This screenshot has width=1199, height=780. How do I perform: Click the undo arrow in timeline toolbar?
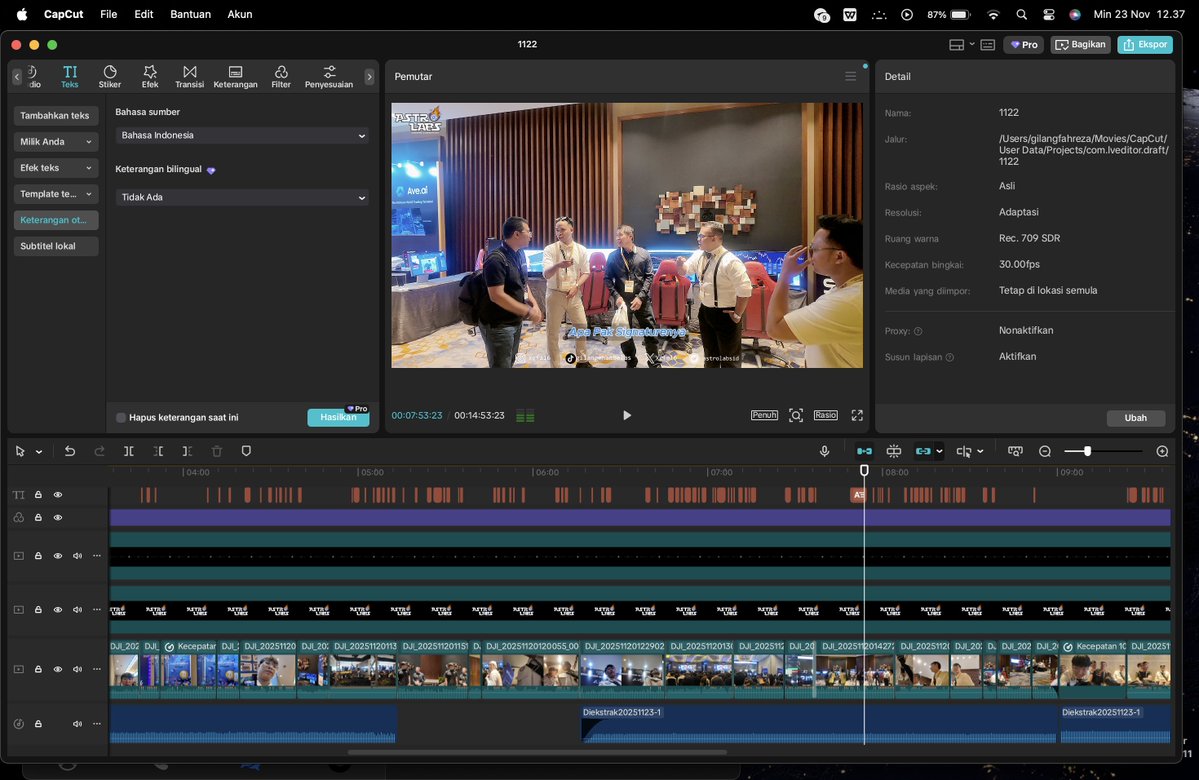tap(70, 451)
